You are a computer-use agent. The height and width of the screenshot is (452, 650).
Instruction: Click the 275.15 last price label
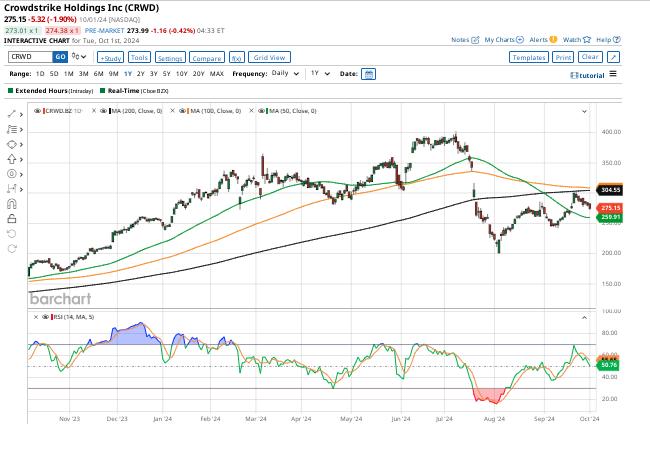pos(609,208)
